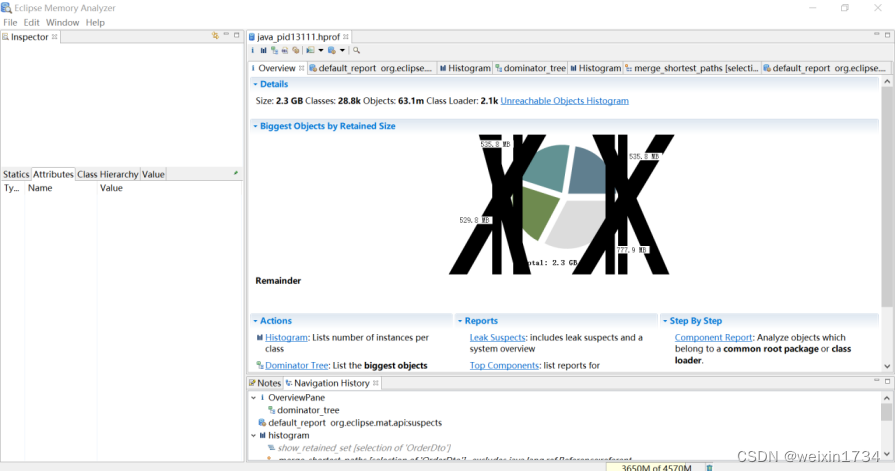
Task: Select the Navigation History tab
Action: (x=331, y=383)
